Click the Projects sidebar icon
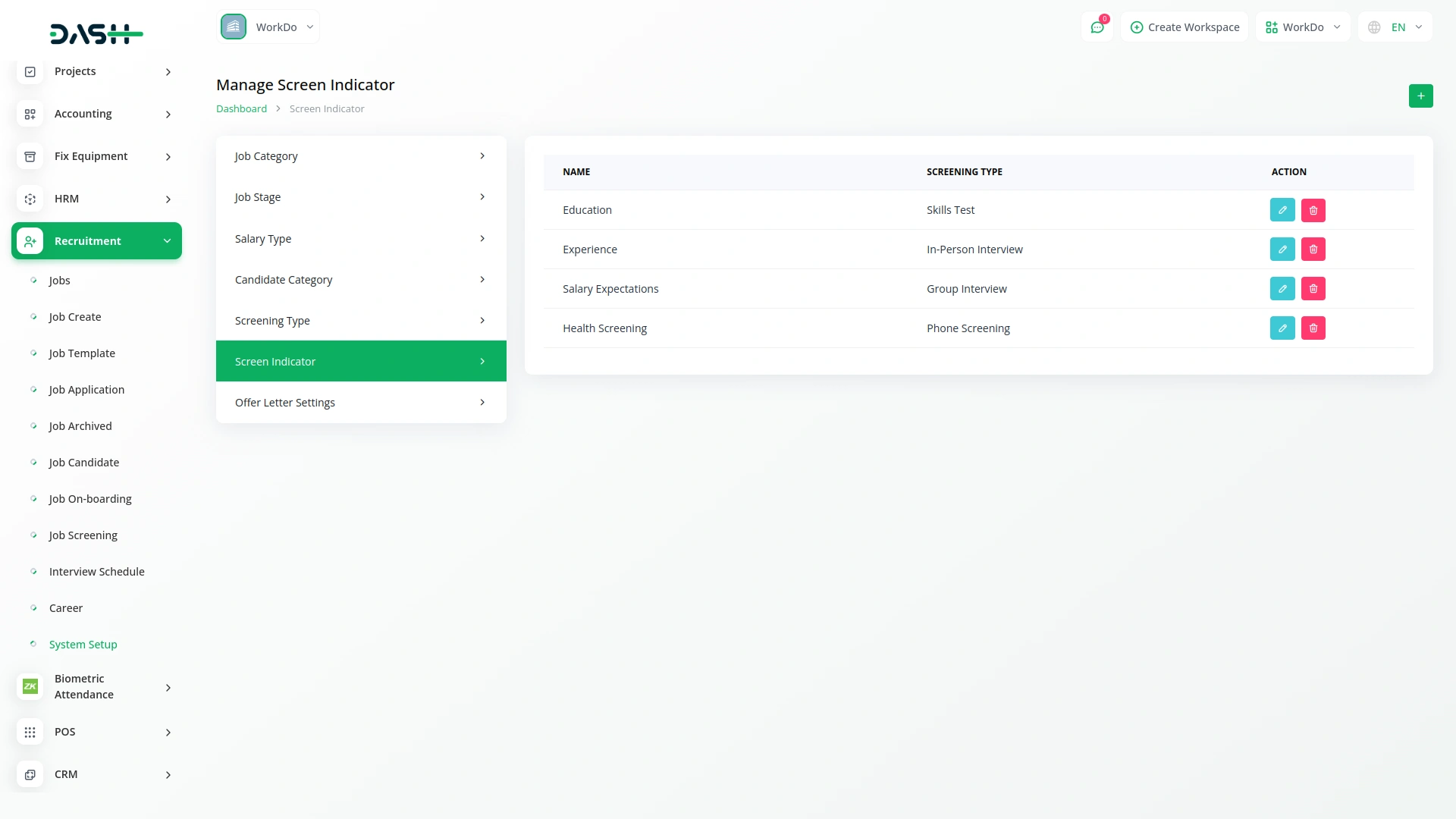Viewport: 1456px width, 819px height. (x=30, y=71)
